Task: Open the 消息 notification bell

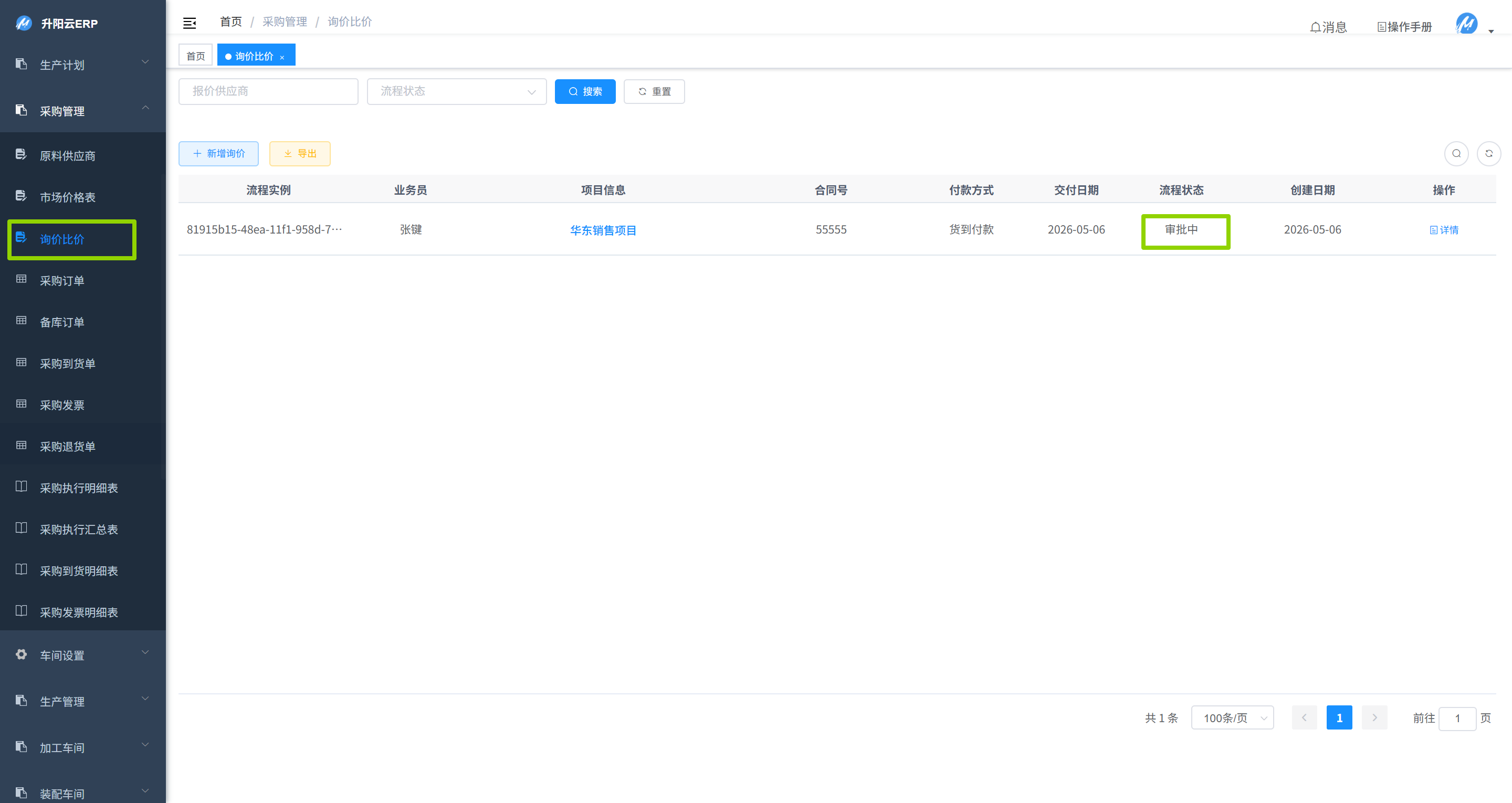Action: coord(1328,26)
